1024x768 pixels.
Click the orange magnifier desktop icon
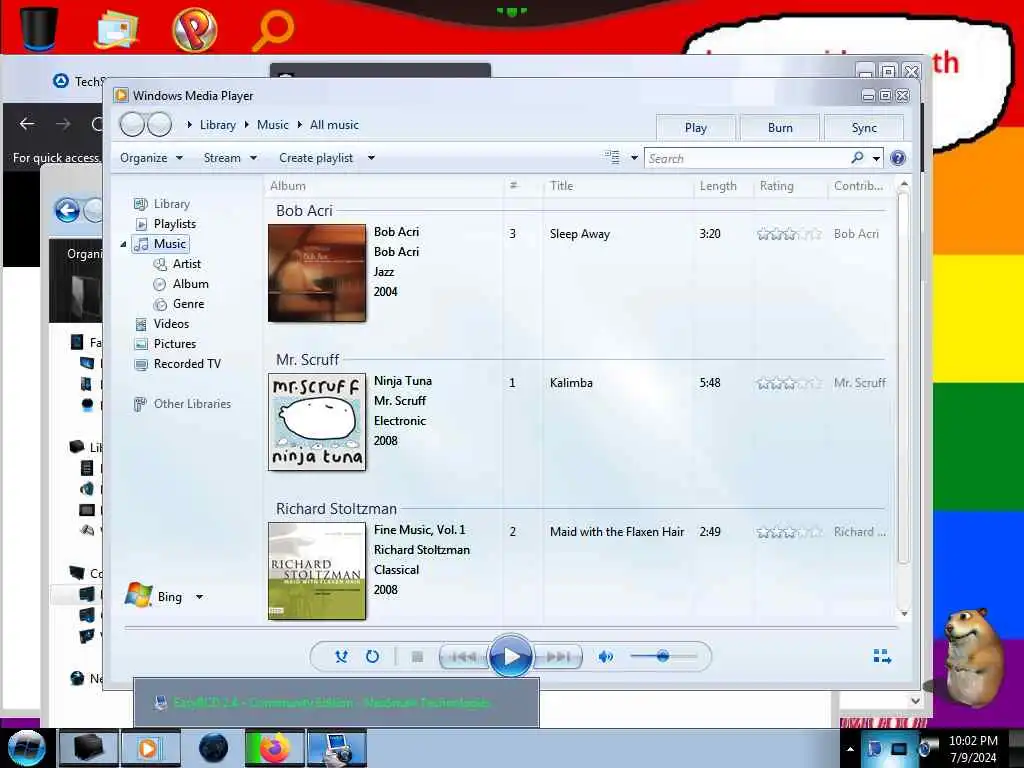pyautogui.click(x=272, y=30)
